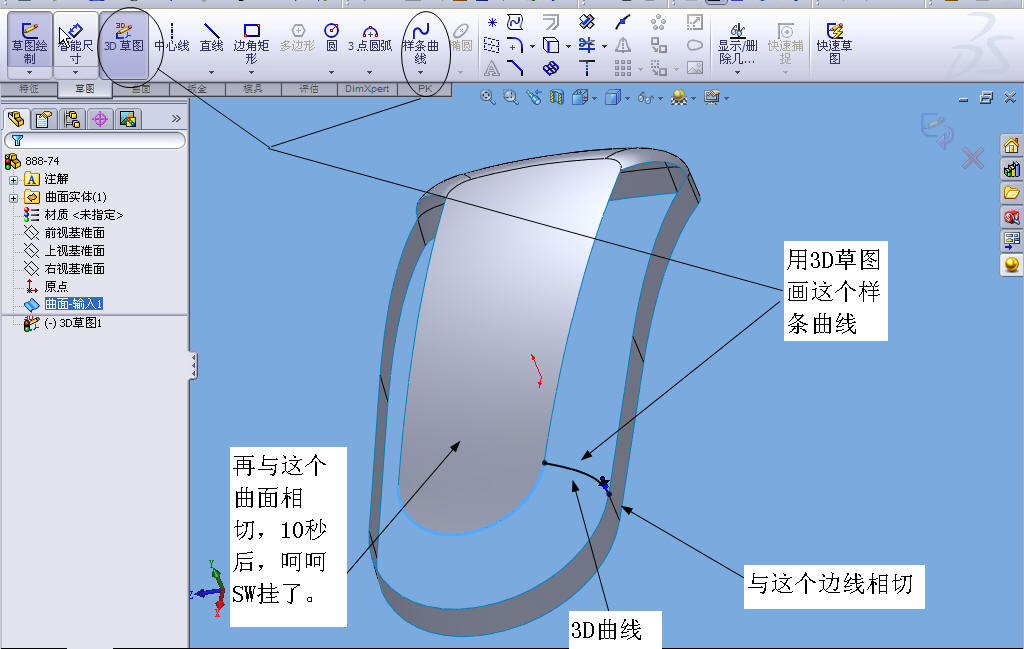Click the trim entities scissors icon

point(586,45)
